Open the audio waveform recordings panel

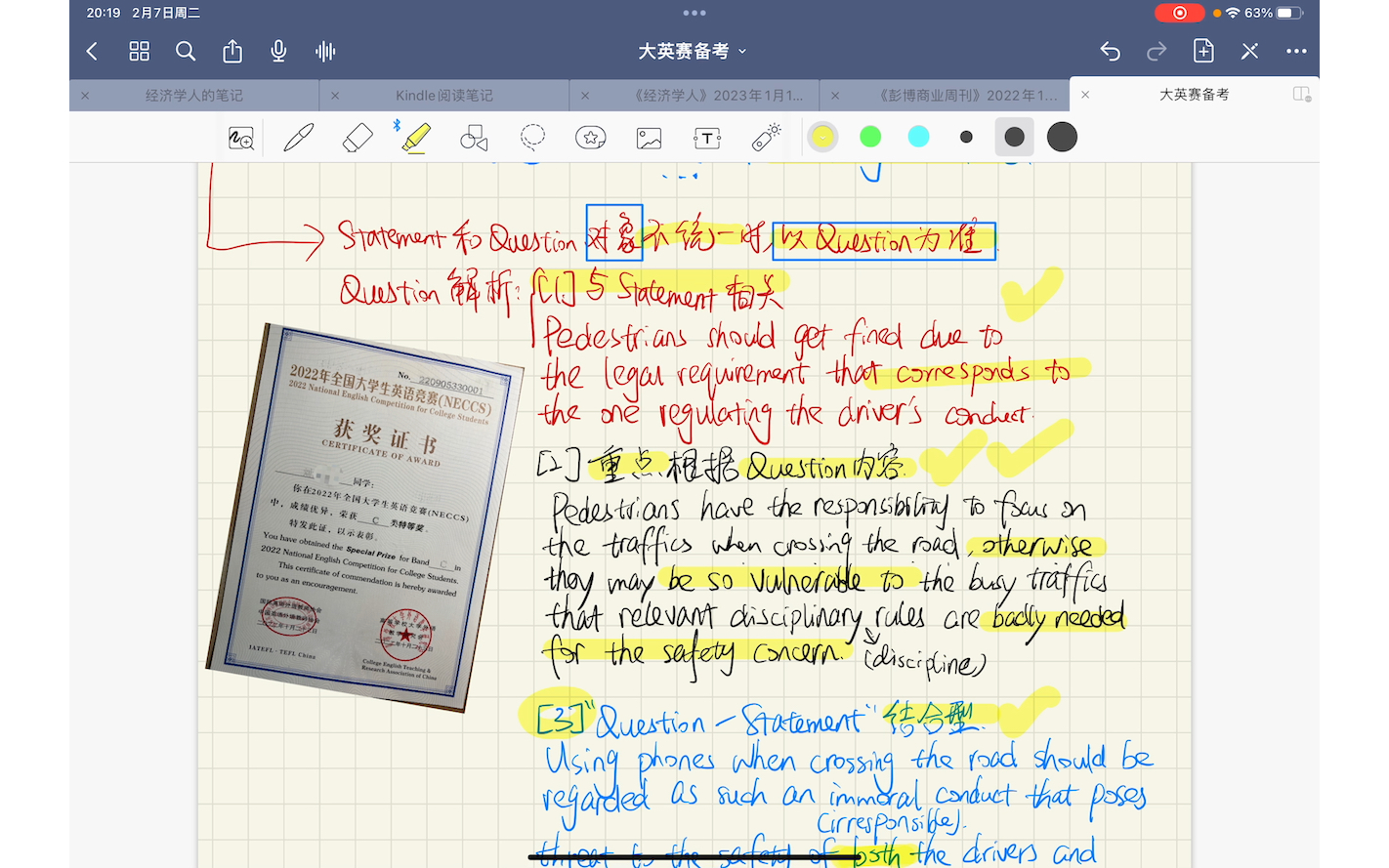point(325,51)
